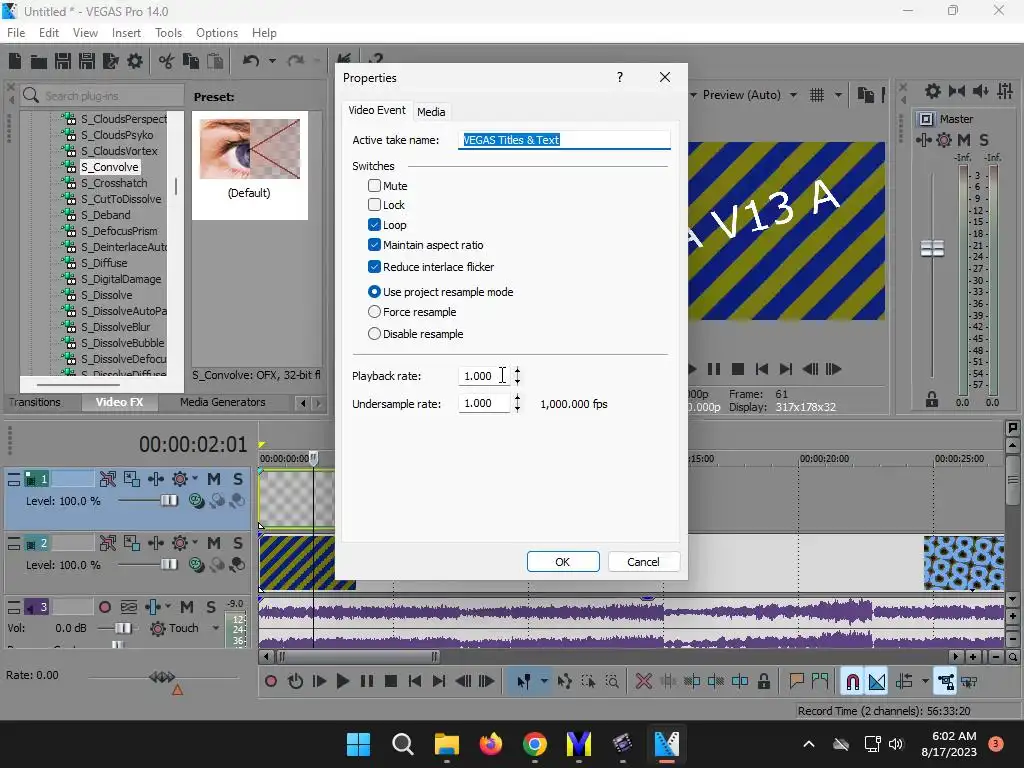The image size is (1024, 768).
Task: Click Cancel in the Properties dialog
Action: 643,562
